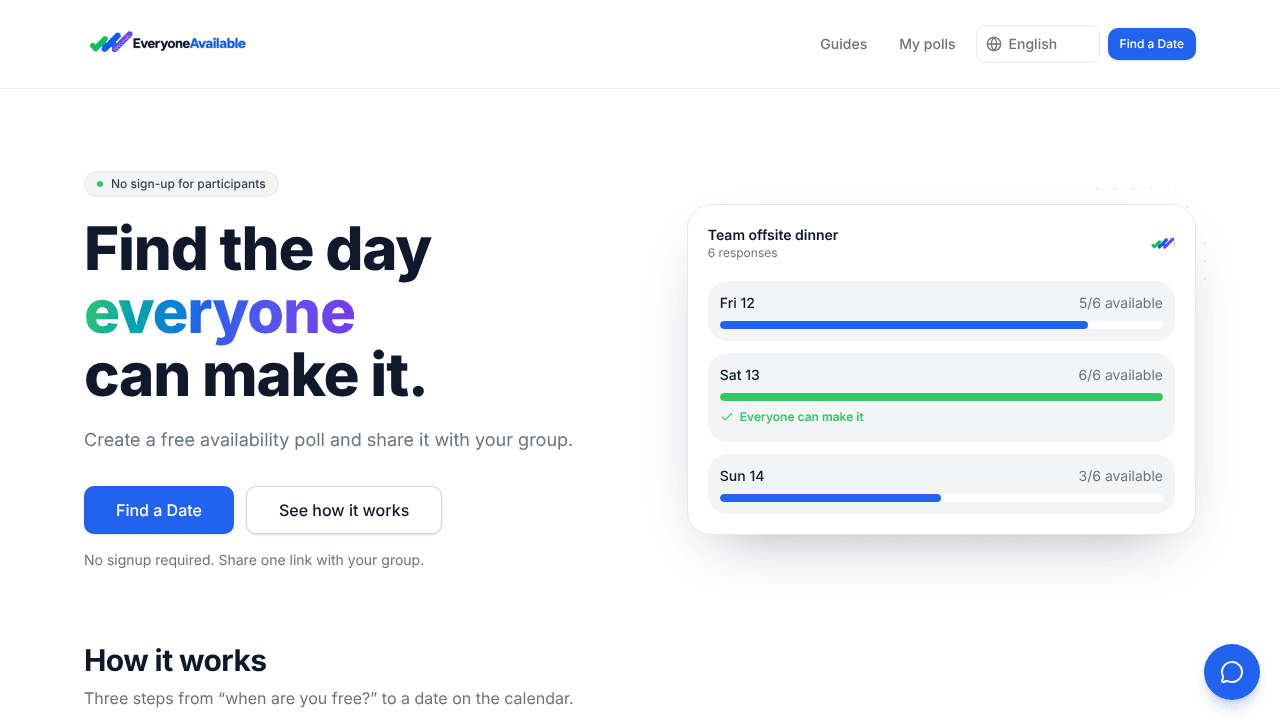Click the small logo in poll card

(1163, 243)
